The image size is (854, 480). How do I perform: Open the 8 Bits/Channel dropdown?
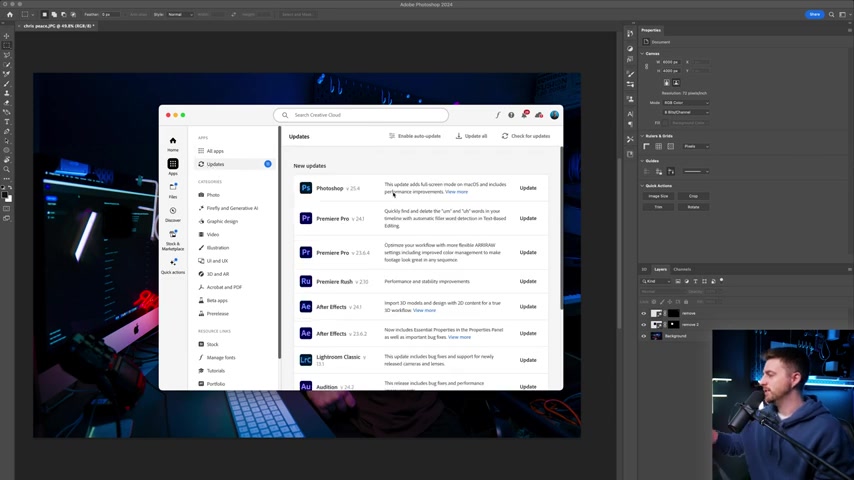pyautogui.click(x=686, y=112)
